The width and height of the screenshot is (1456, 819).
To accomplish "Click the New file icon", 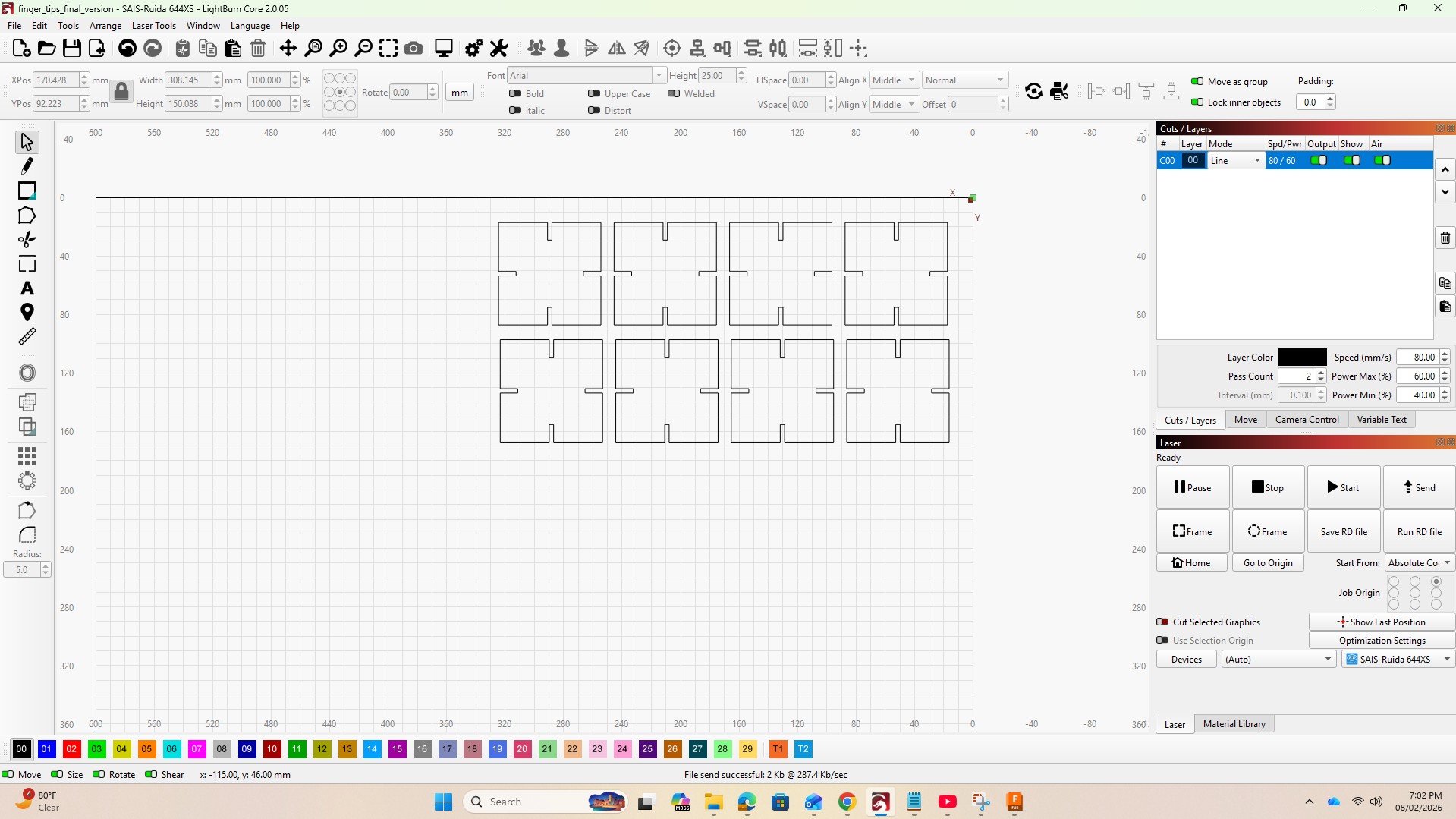I will click(21, 49).
